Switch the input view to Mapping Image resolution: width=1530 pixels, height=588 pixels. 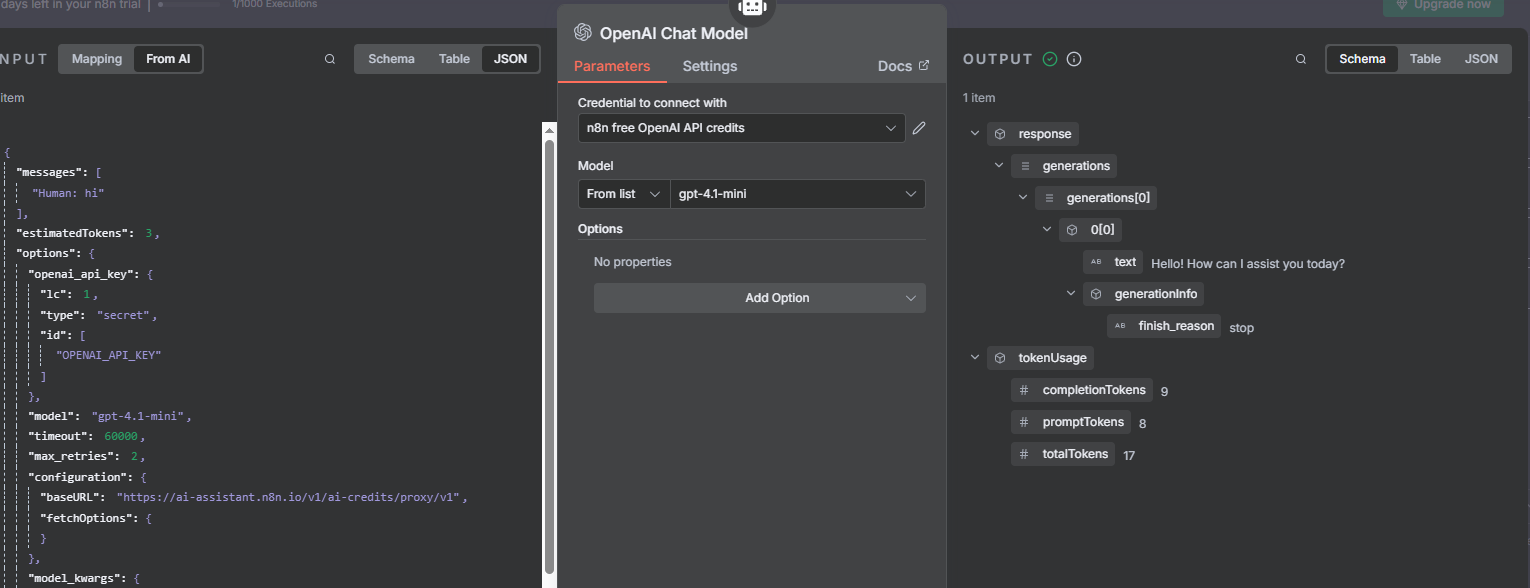tap(97, 59)
